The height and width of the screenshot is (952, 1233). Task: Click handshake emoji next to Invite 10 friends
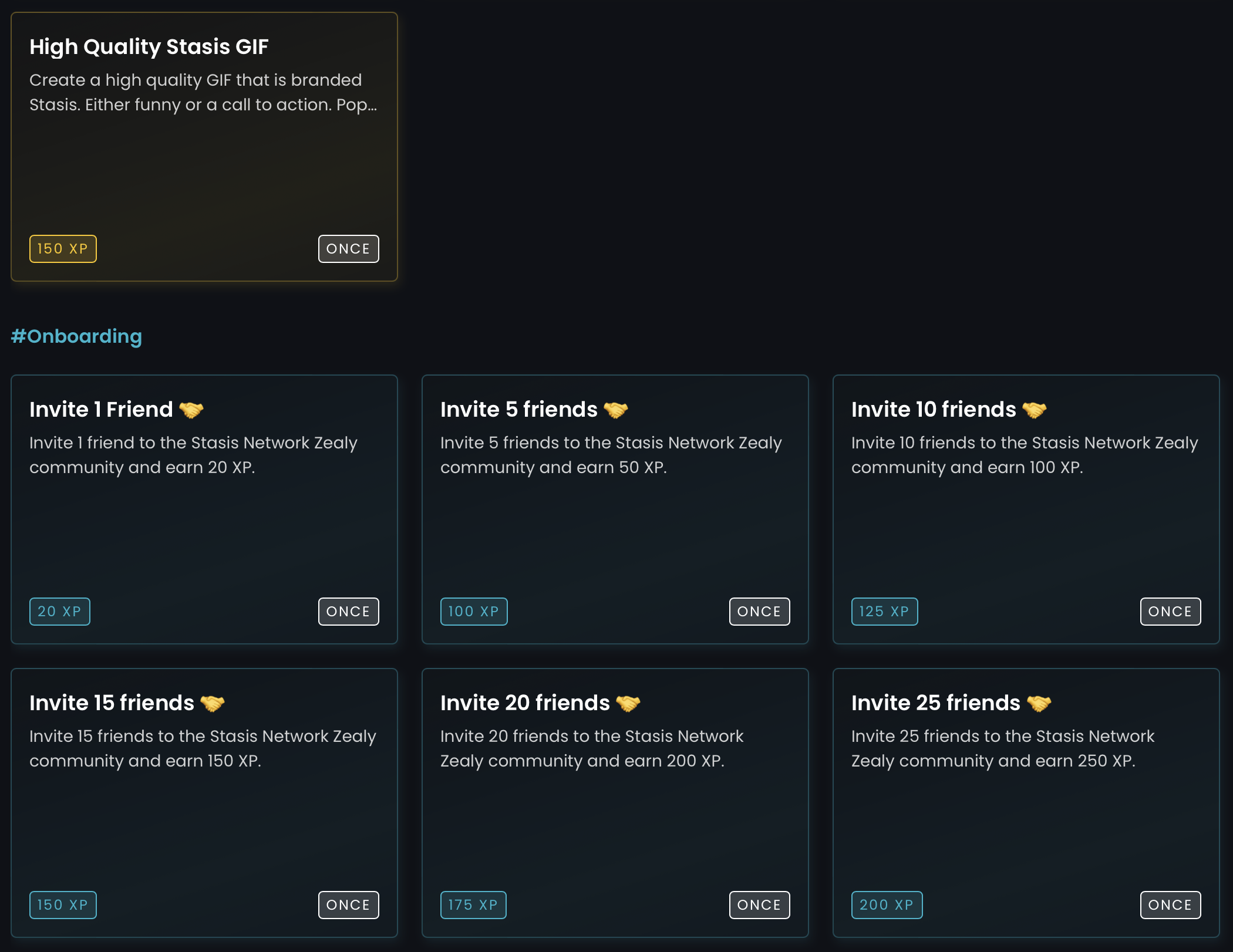pos(1035,409)
